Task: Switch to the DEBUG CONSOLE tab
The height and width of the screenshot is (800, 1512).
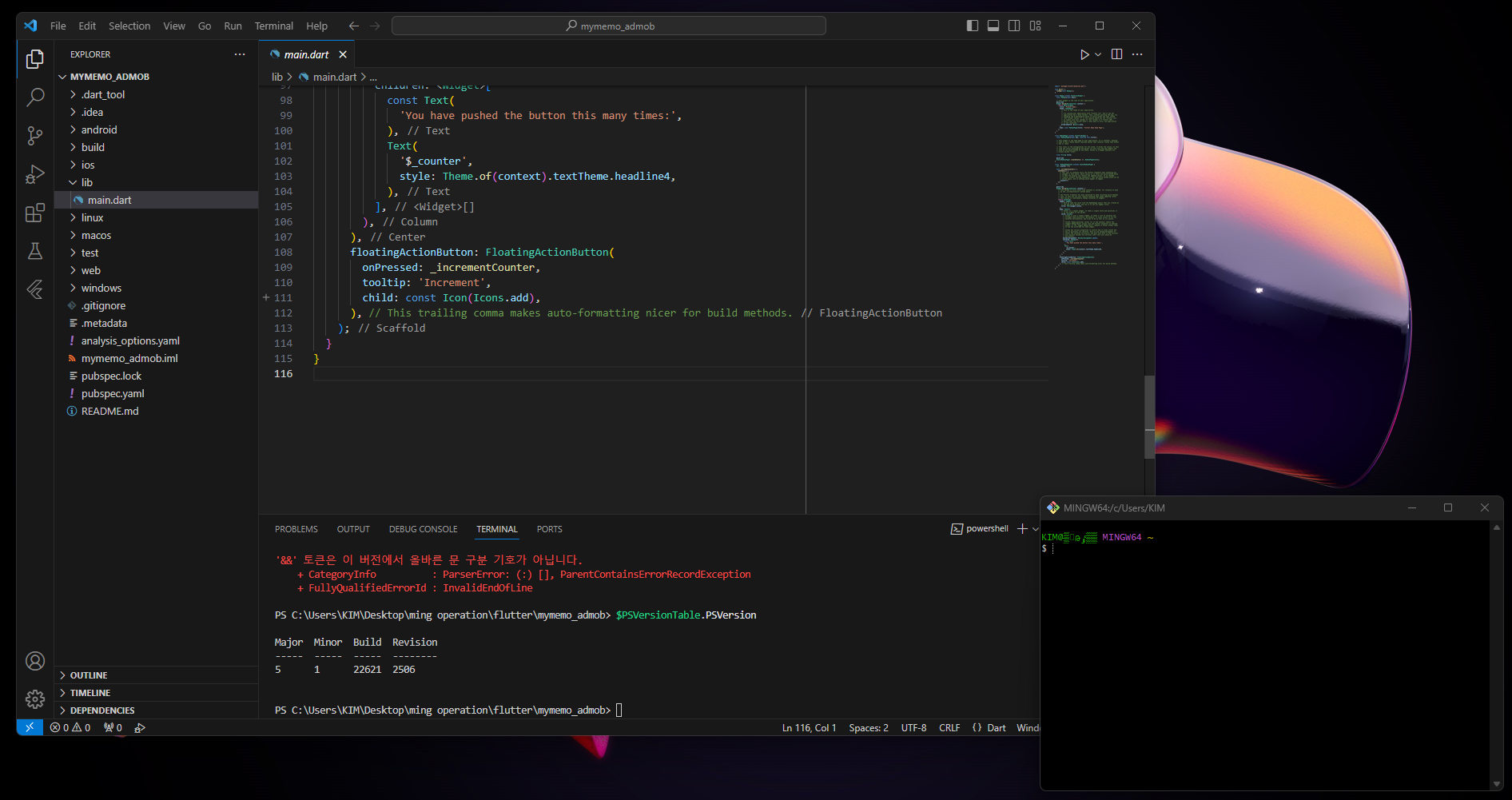Action: 424,529
